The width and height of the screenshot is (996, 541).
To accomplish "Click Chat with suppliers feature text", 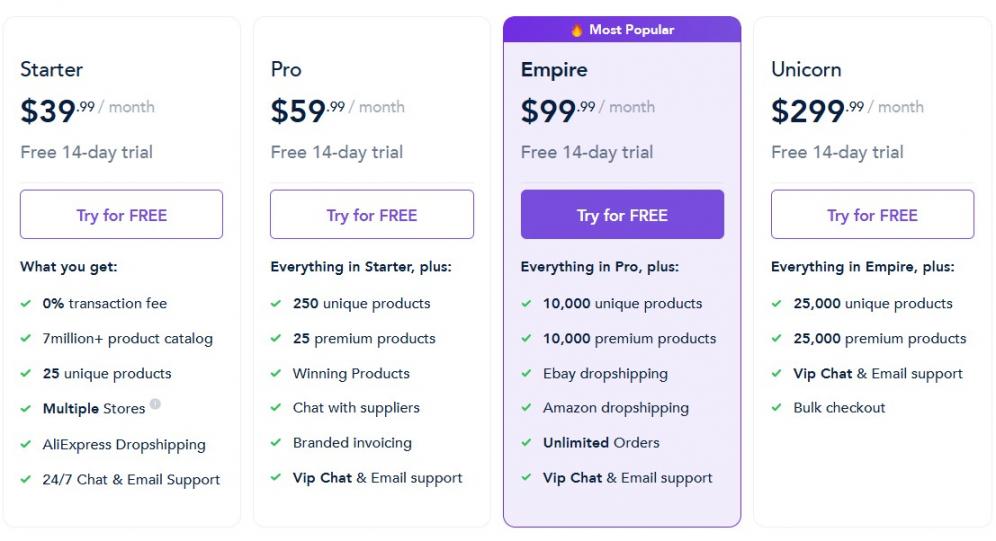I will pyautogui.click(x=356, y=408).
